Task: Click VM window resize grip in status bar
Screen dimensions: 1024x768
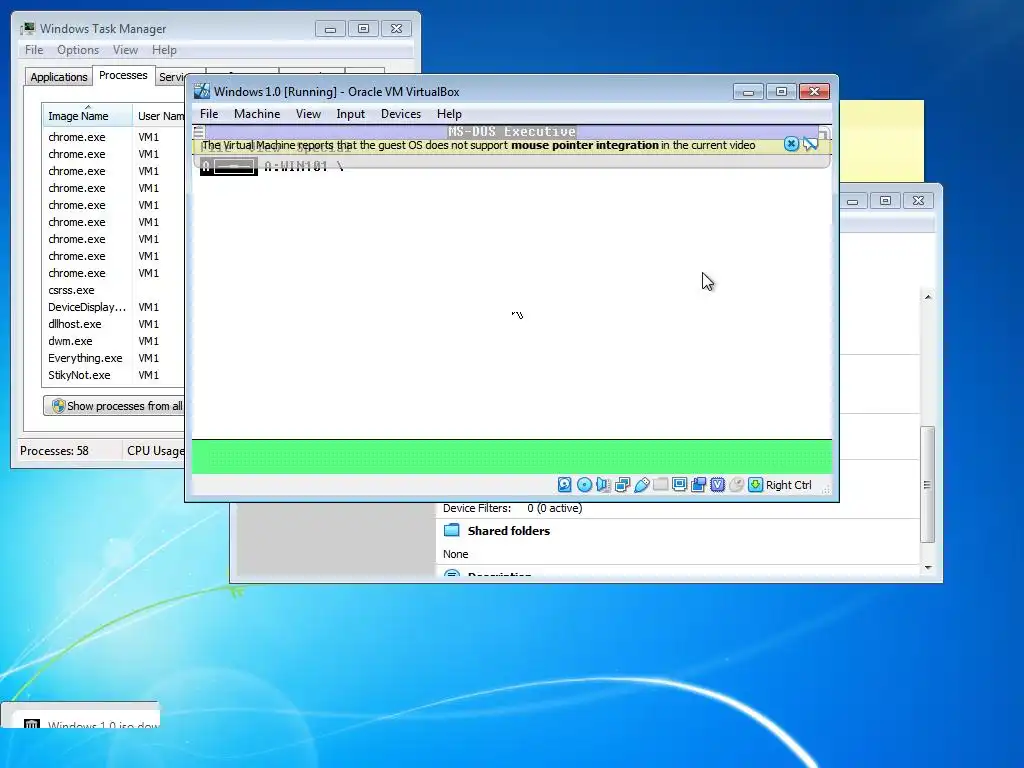Action: point(825,488)
